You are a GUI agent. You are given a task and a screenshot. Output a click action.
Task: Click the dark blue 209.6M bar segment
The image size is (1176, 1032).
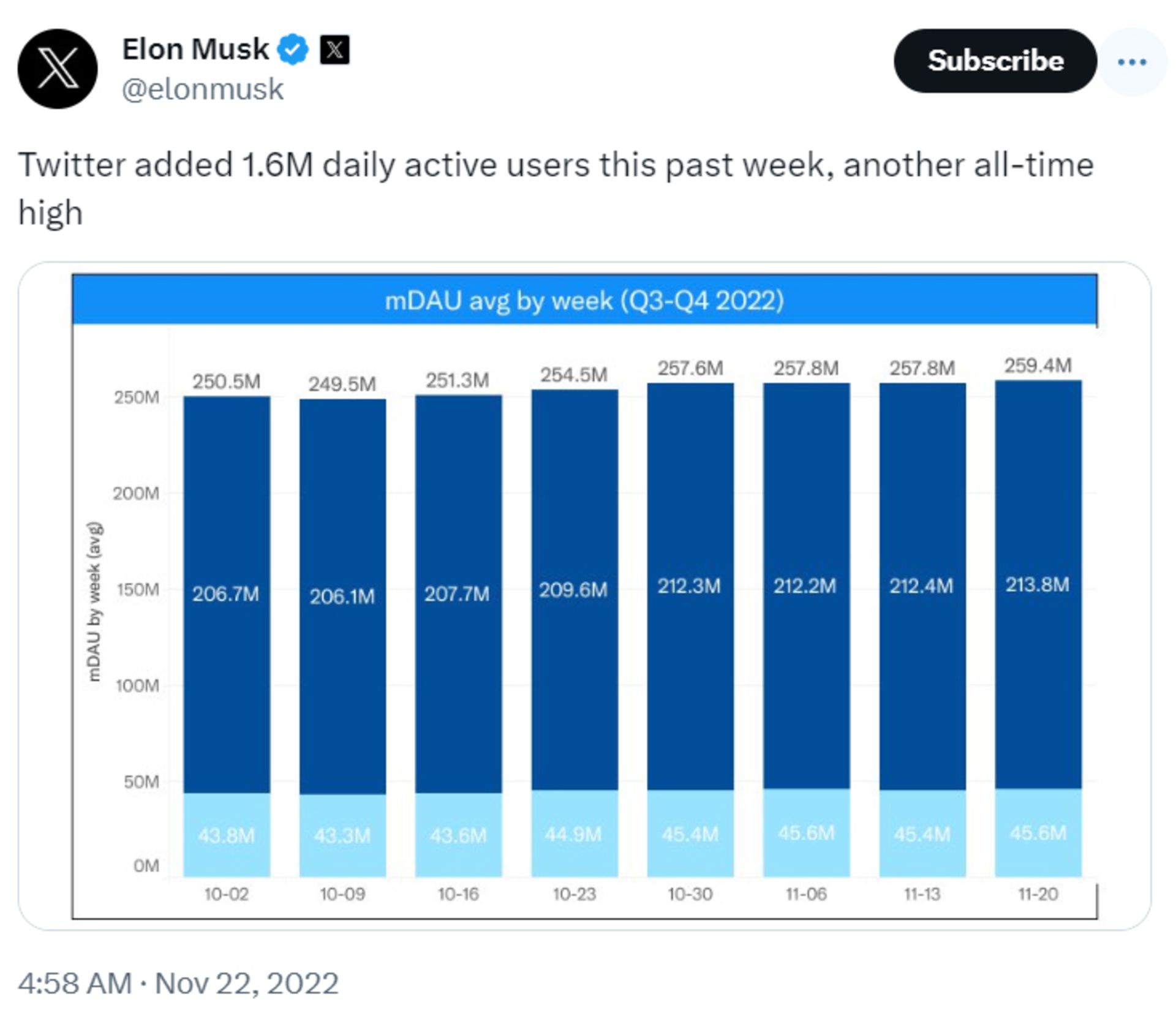pos(574,589)
